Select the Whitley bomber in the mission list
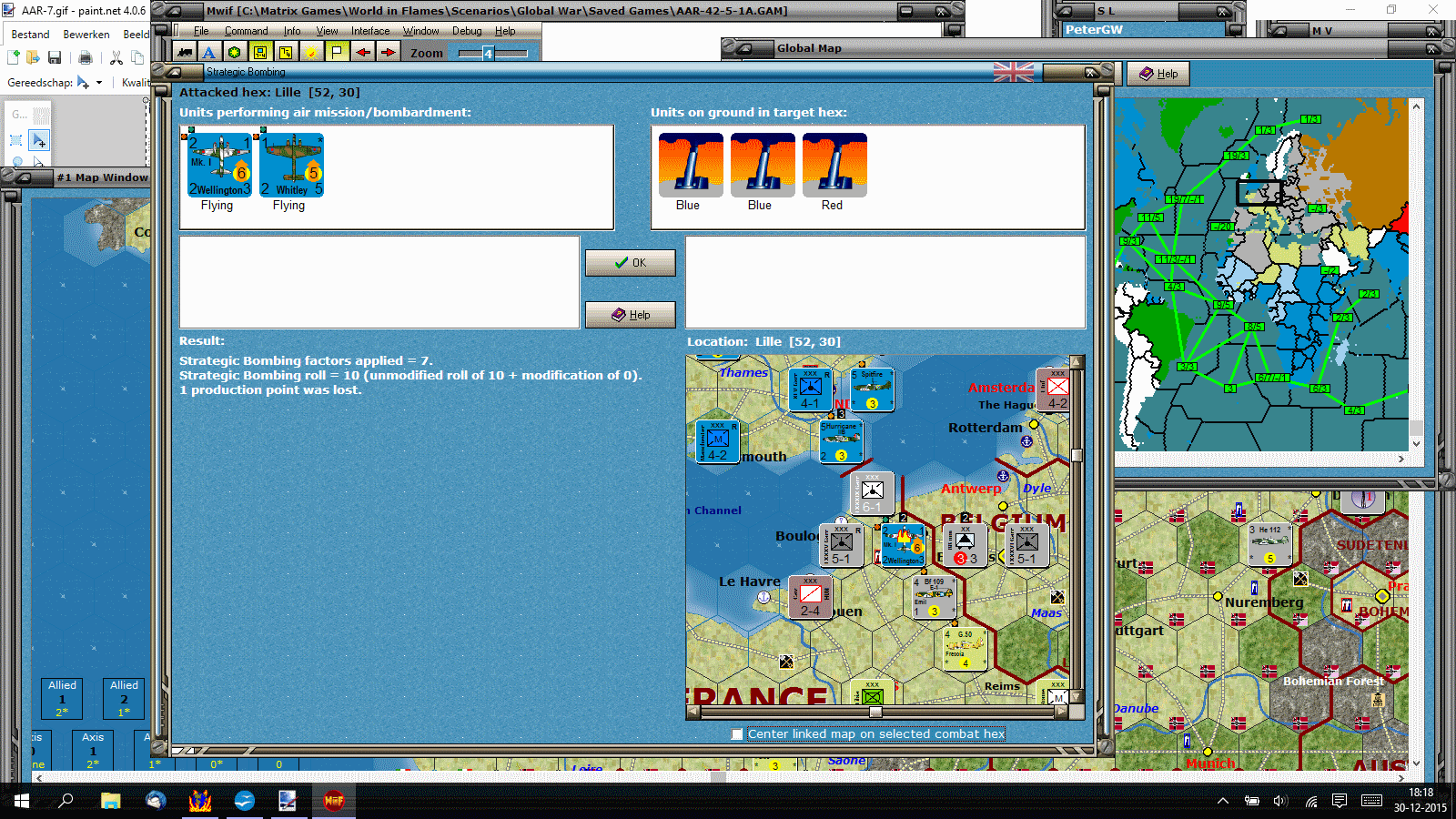The height and width of the screenshot is (819, 1456). tap(291, 165)
